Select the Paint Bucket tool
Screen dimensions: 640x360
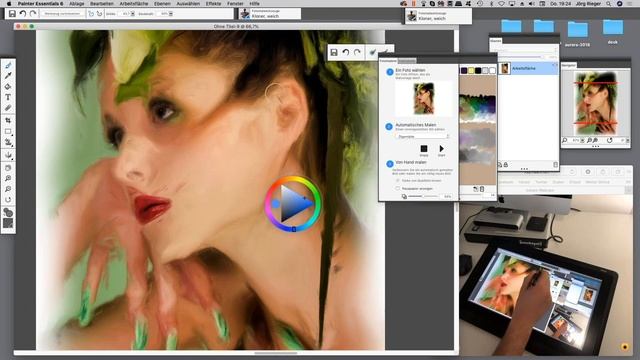[8, 87]
